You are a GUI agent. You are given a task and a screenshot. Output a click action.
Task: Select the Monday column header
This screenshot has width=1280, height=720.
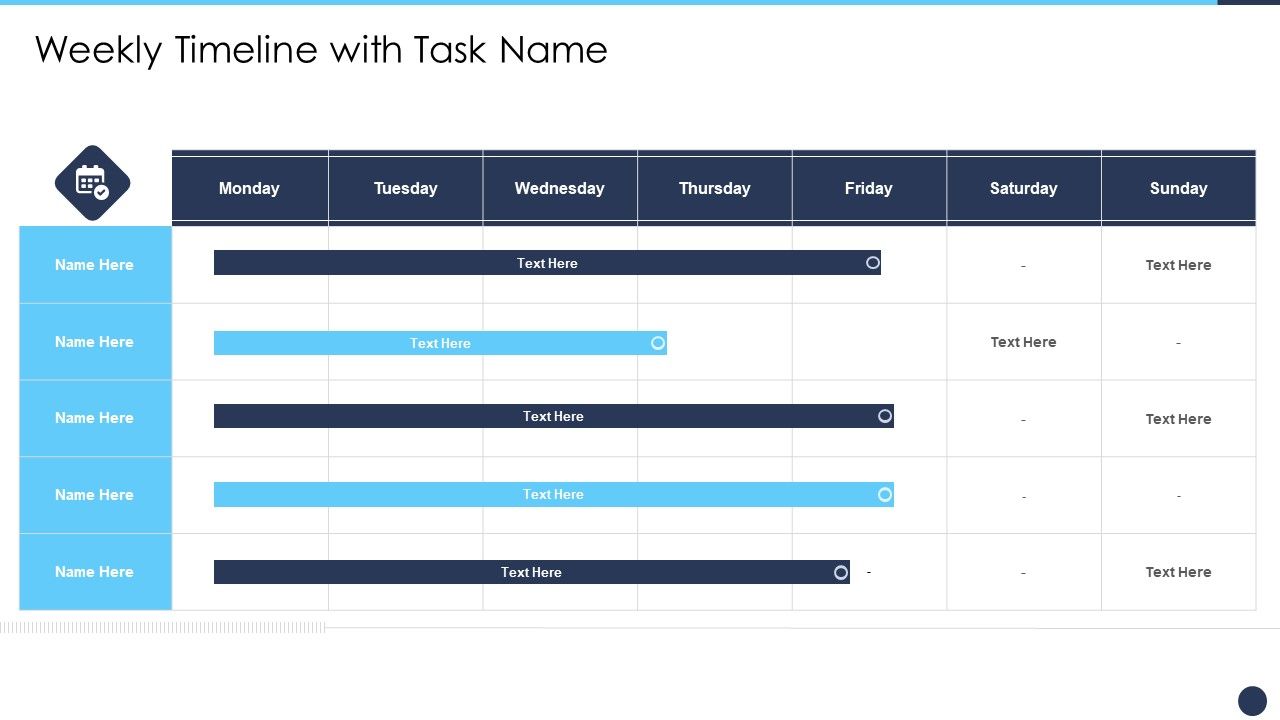tap(250, 188)
